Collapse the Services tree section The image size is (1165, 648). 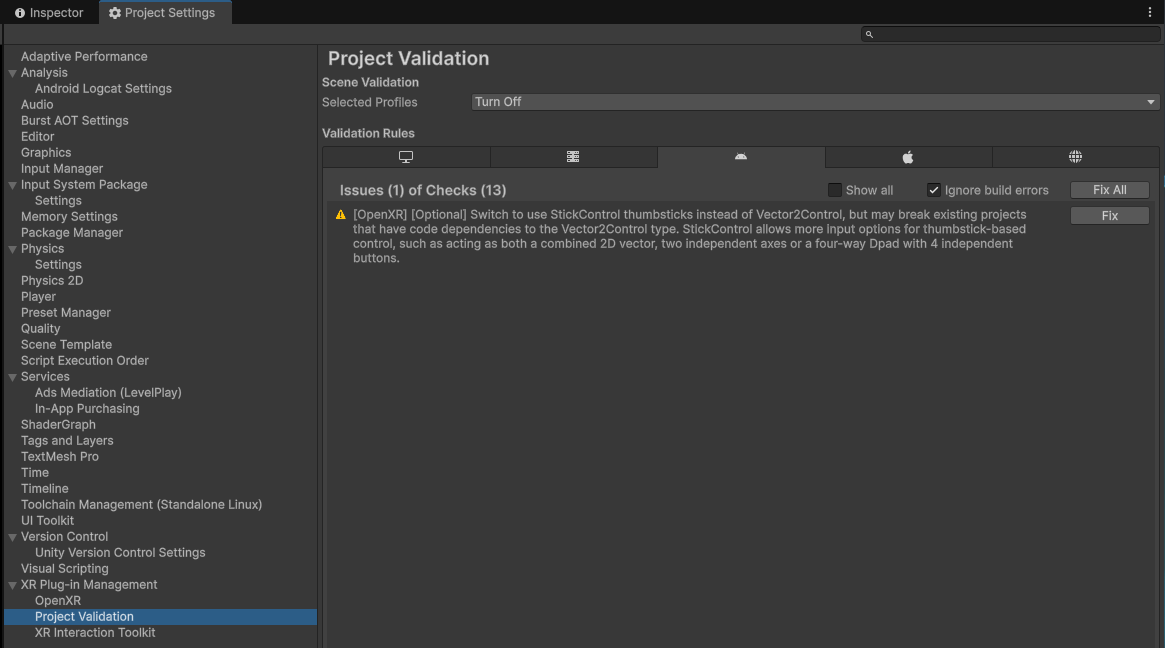[12, 377]
